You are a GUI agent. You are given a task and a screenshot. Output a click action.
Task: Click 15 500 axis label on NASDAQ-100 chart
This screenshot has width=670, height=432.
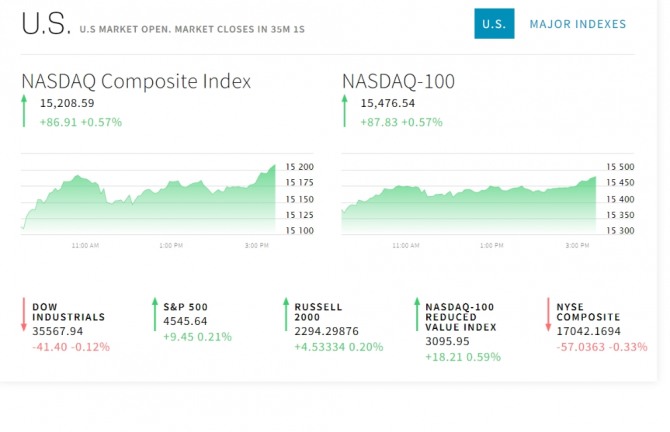click(620, 167)
